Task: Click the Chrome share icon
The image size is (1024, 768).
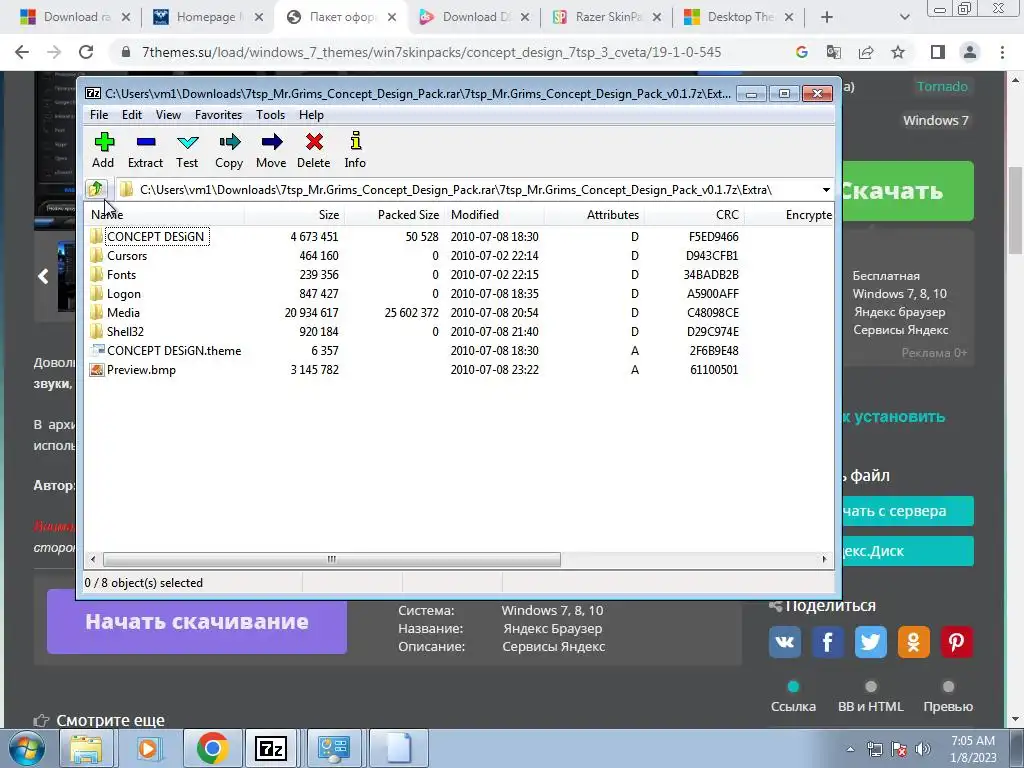Action: 866,52
